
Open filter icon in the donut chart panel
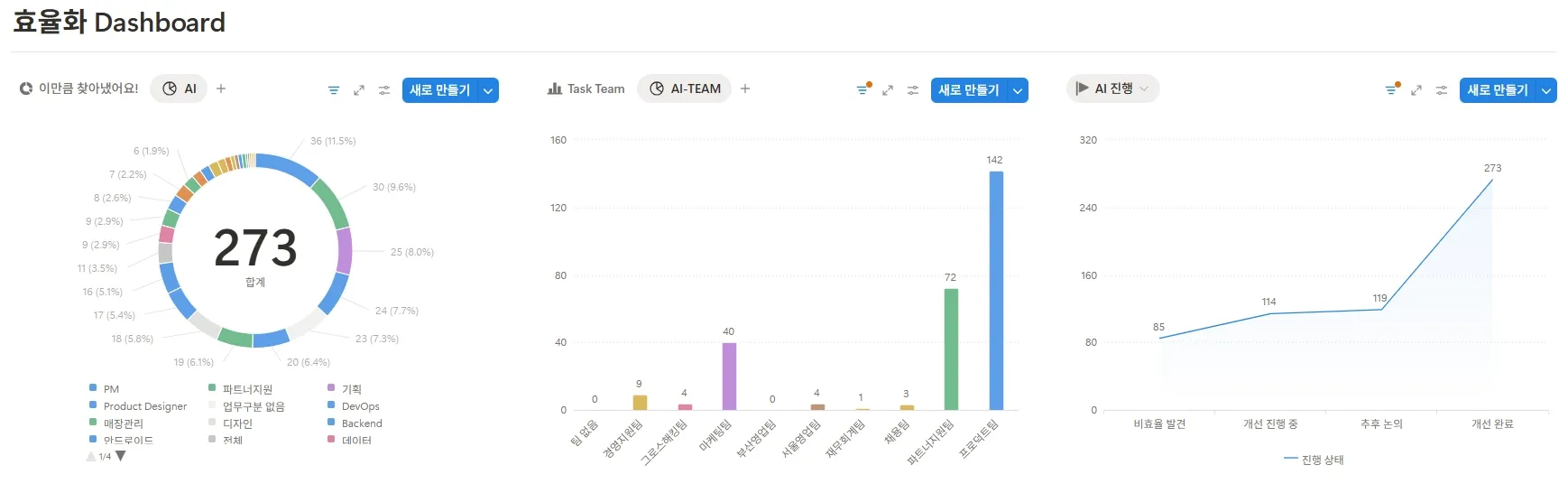(x=334, y=90)
